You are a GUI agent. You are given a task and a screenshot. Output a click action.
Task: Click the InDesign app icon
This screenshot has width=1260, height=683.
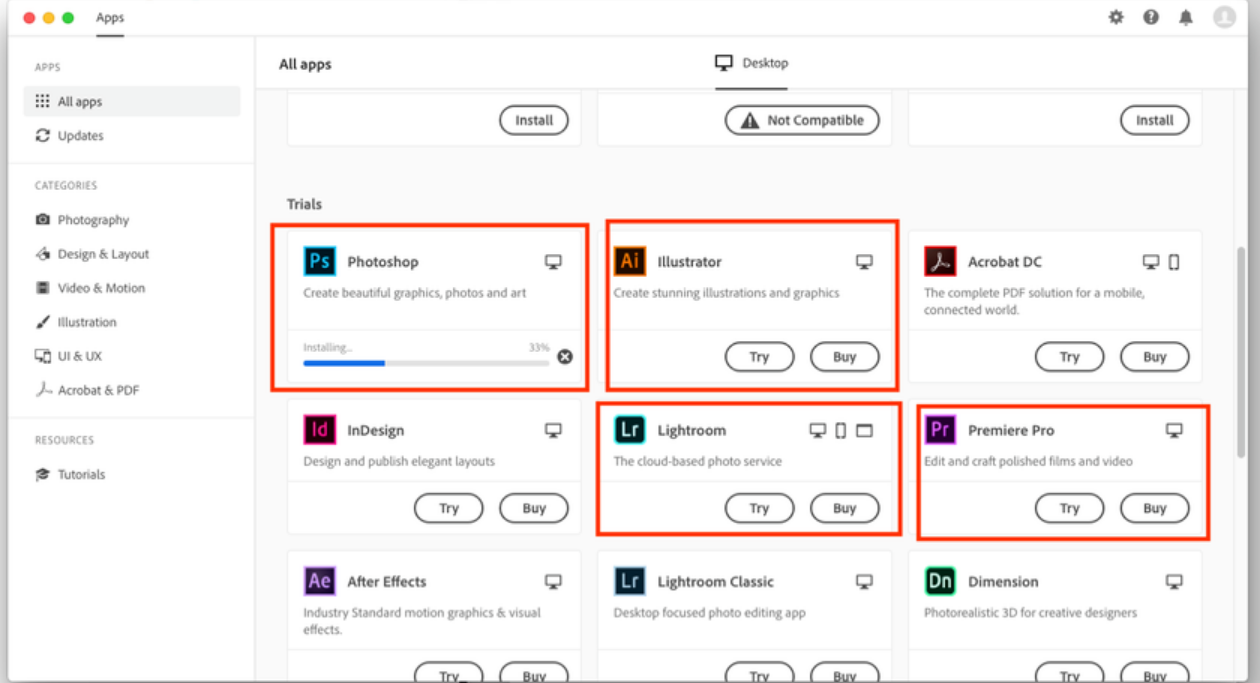320,430
